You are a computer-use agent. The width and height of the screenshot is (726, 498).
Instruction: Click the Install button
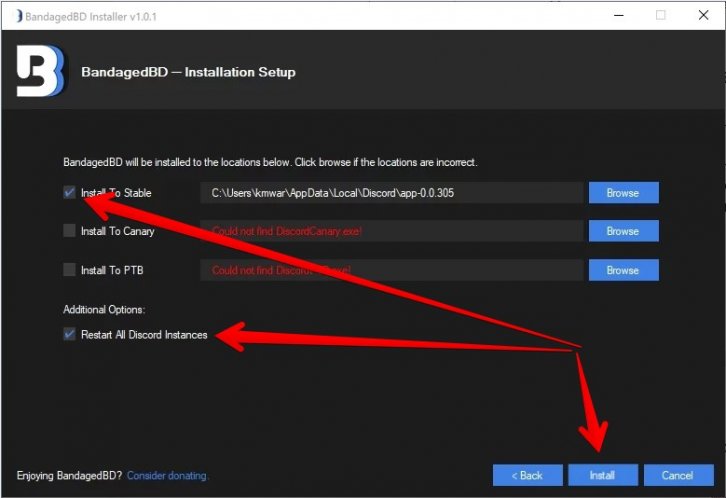pyautogui.click(x=602, y=475)
